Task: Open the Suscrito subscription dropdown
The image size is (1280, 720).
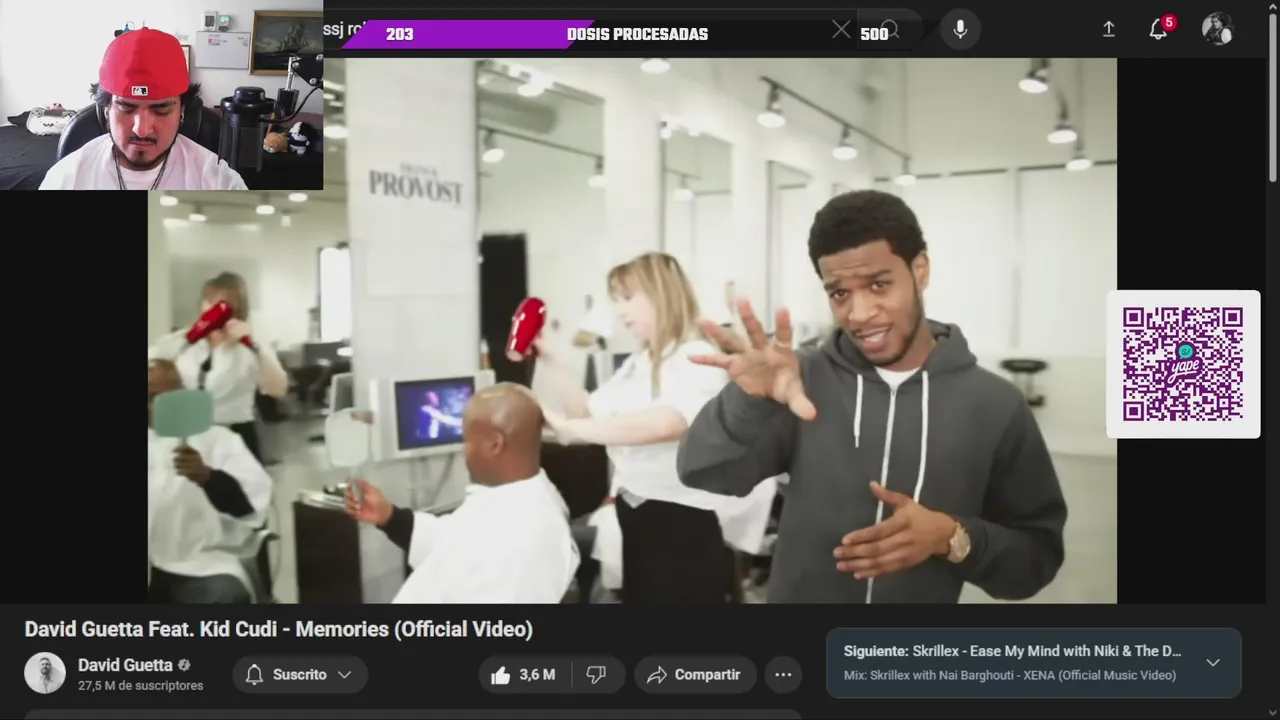Action: [300, 675]
